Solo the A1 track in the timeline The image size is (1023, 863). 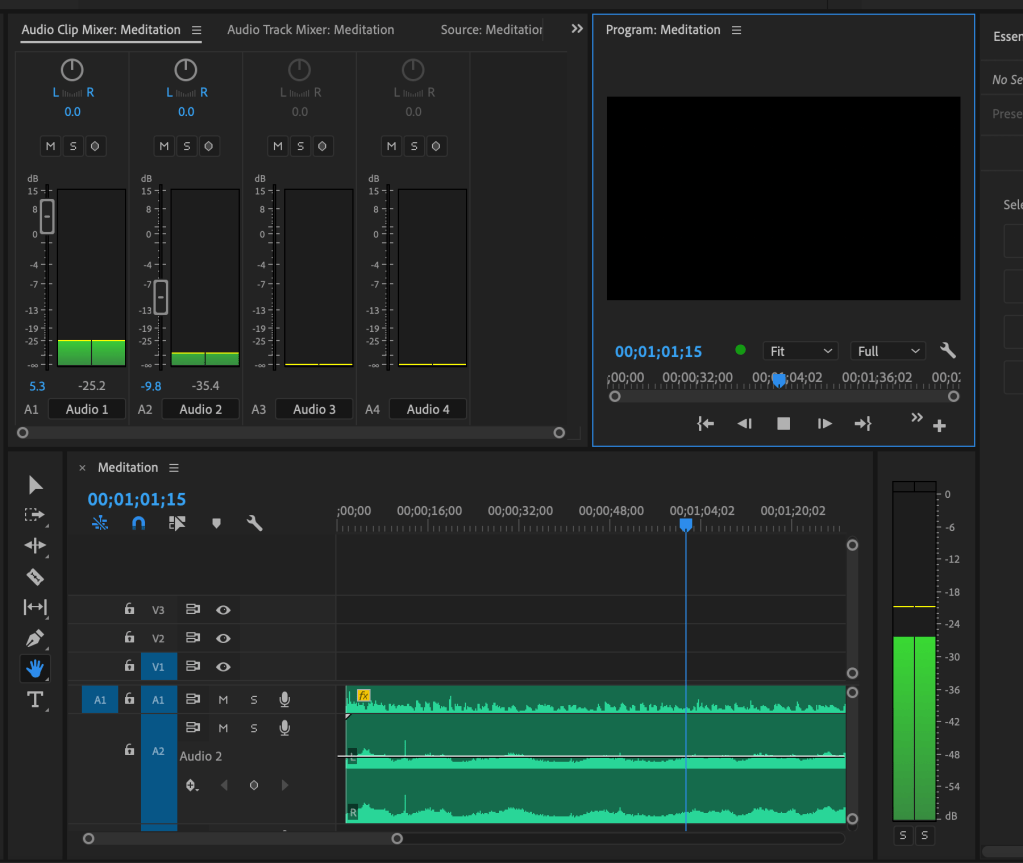click(254, 700)
